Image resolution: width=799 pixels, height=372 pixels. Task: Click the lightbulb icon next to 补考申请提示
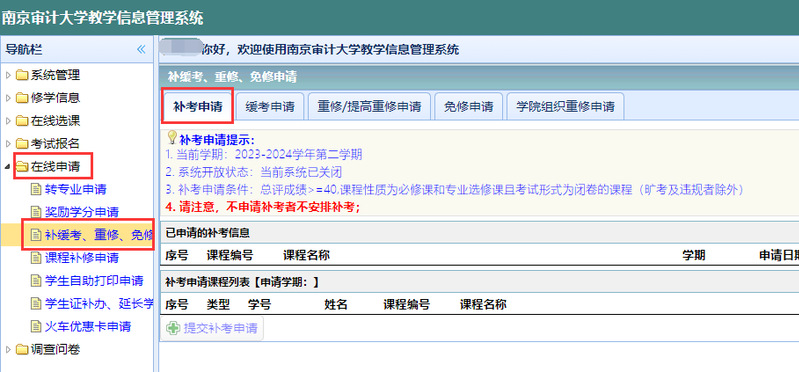click(172, 137)
